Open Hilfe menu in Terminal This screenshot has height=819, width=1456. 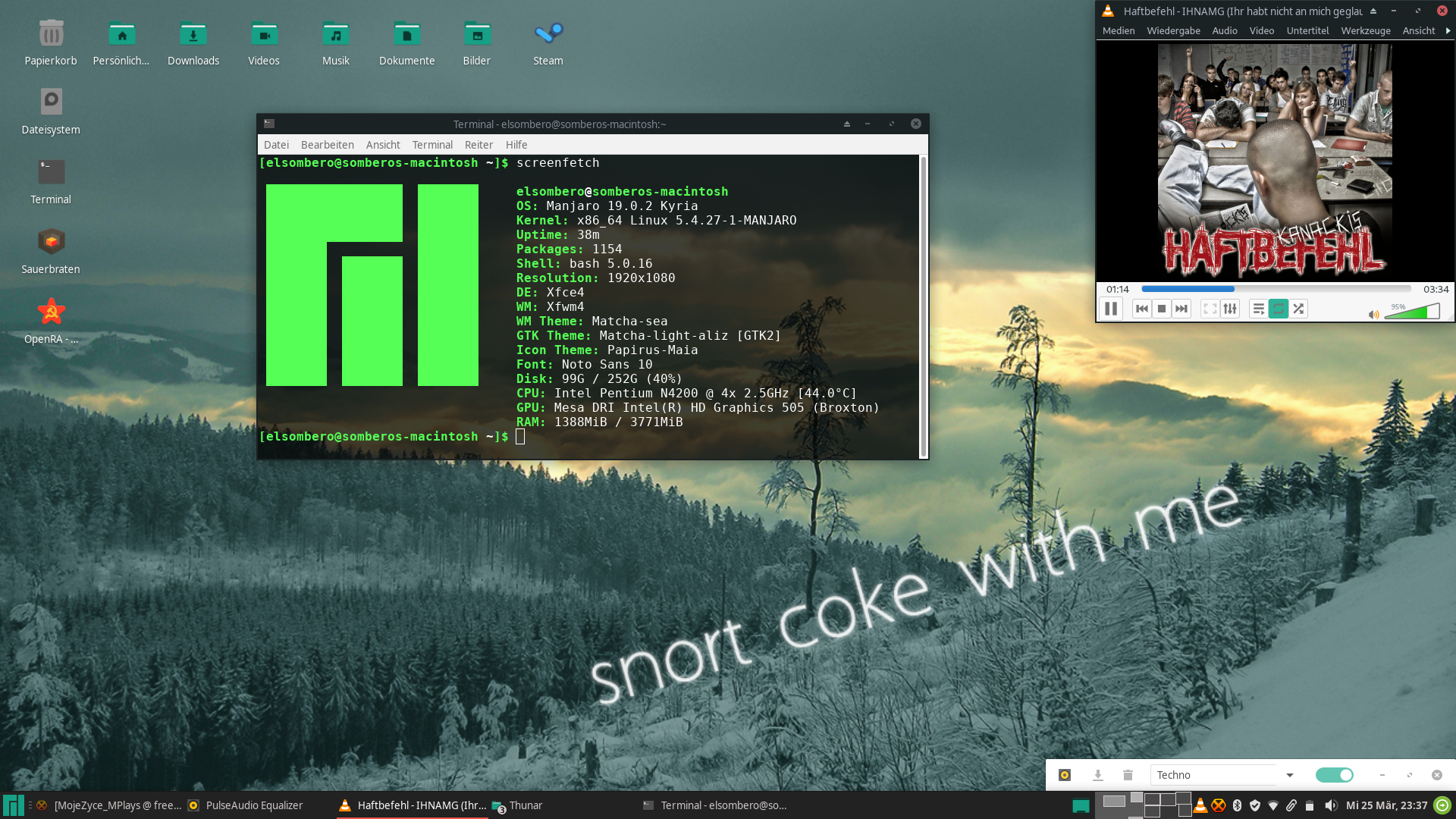pos(516,145)
